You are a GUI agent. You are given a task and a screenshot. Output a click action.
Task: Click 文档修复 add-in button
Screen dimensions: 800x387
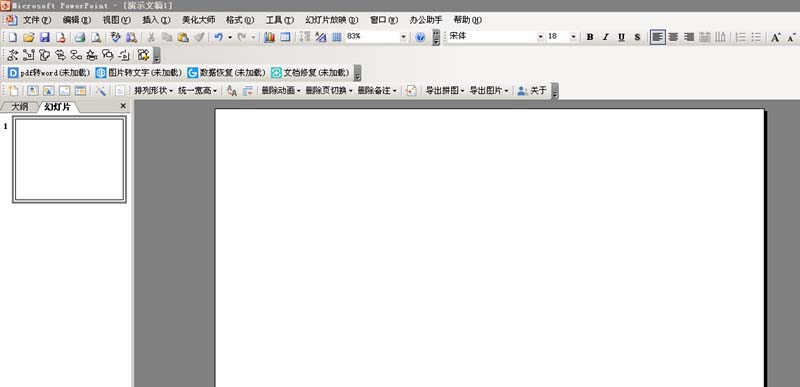pyautogui.click(x=310, y=73)
